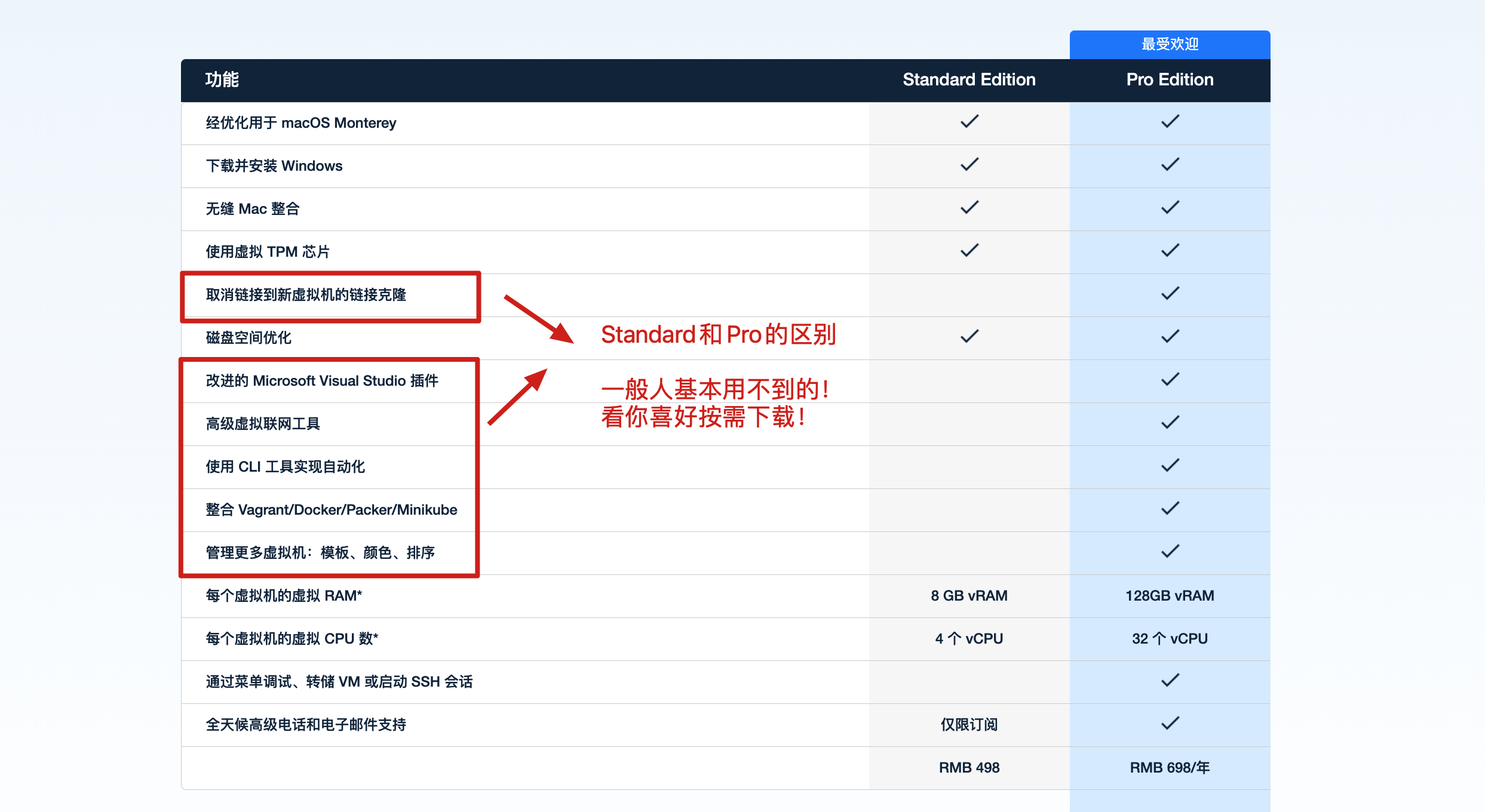
Task: Click Pro checkmark for Vagrant/Docker/Packer/Minikube row
Action: 1170,508
